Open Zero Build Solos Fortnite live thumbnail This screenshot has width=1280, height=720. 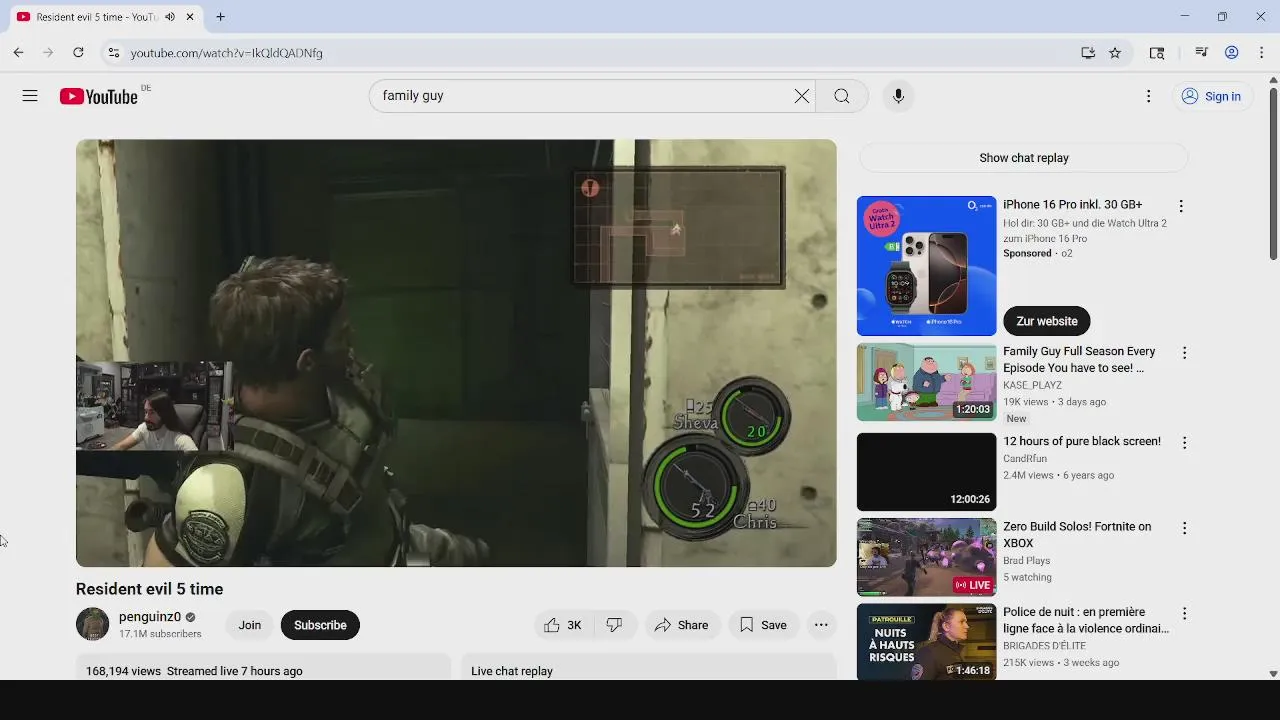pyautogui.click(x=926, y=557)
